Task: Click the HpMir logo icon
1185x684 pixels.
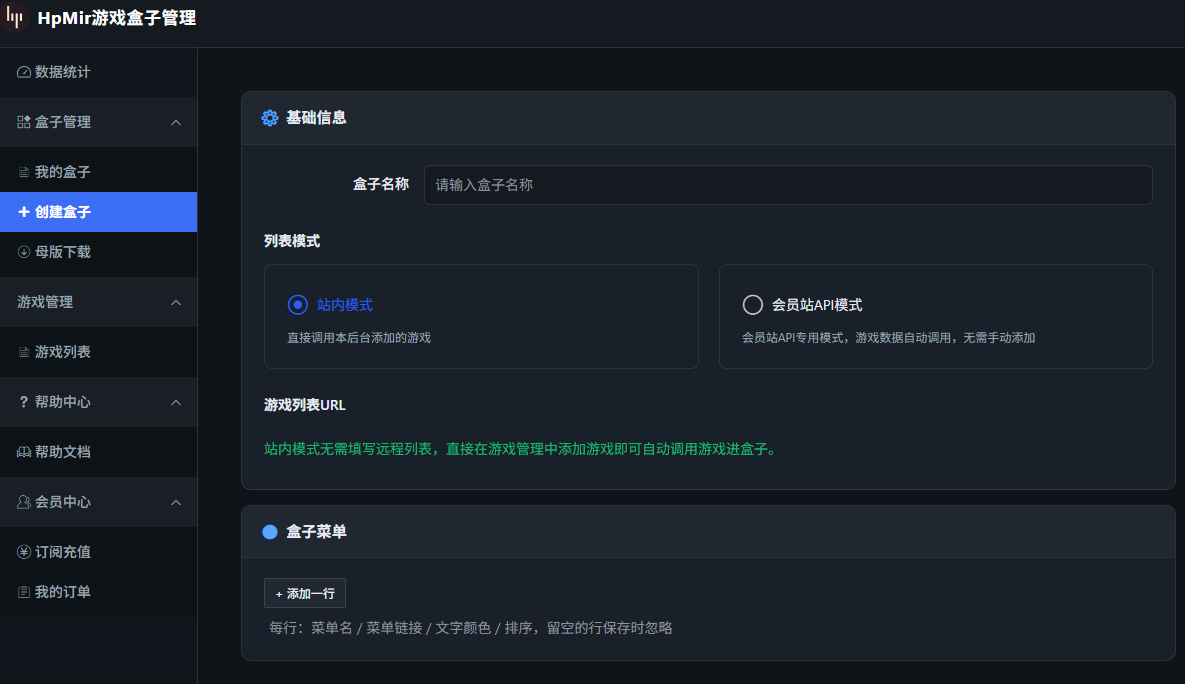Action: (x=14, y=17)
